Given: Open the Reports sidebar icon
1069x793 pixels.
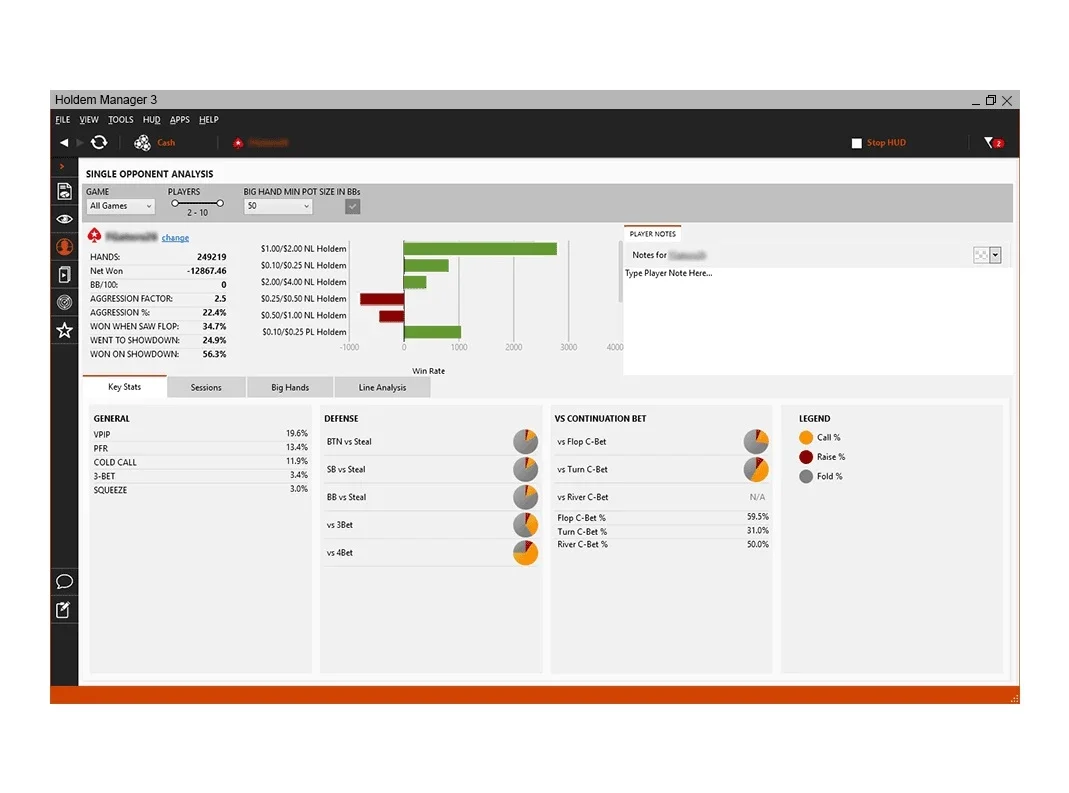Looking at the screenshot, I should [65, 192].
